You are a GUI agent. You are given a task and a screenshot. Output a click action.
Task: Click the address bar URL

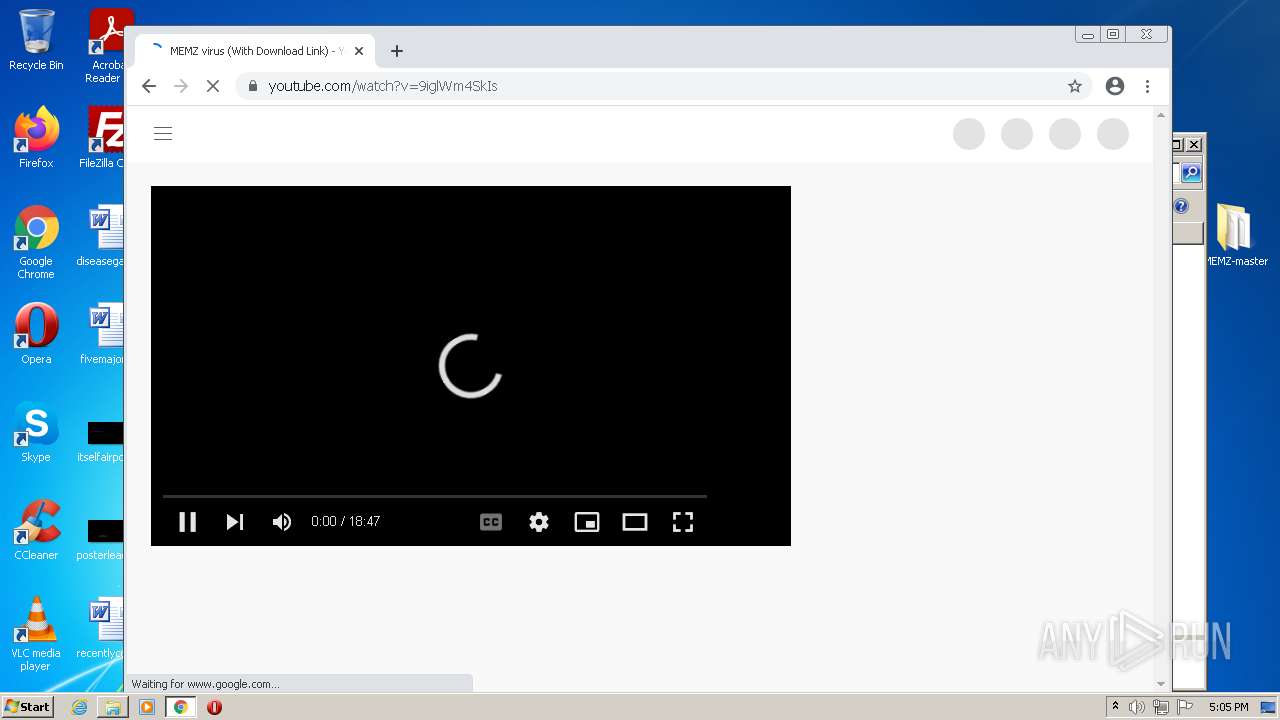tap(383, 86)
